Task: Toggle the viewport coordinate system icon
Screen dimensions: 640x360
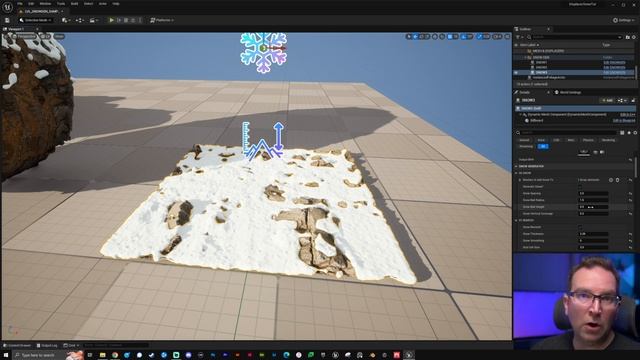Action: pyautogui.click(x=435, y=37)
